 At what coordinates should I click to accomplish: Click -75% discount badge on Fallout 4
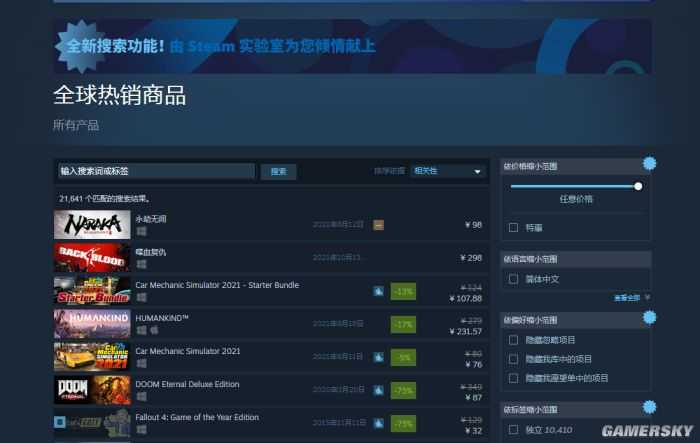[403, 424]
